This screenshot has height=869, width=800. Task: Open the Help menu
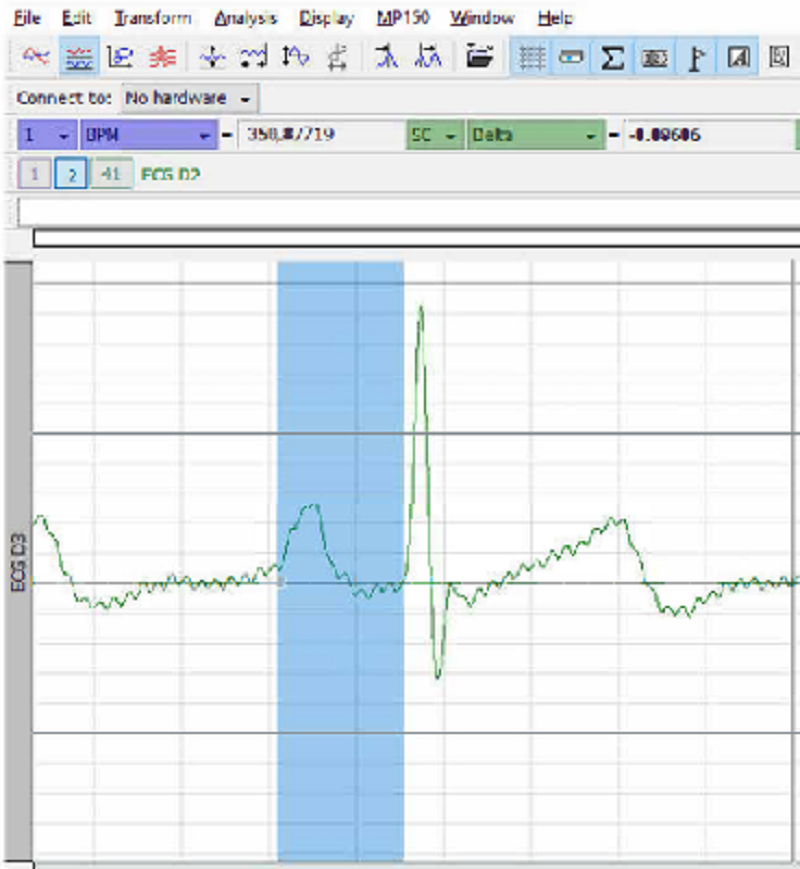point(555,18)
